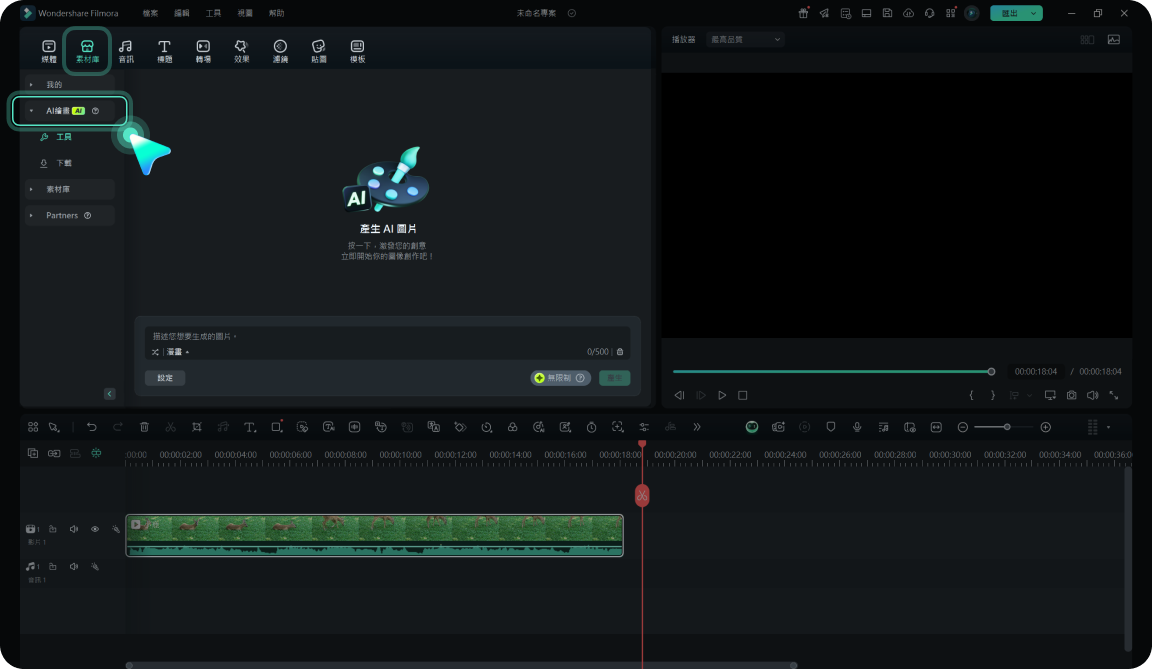The height and width of the screenshot is (669, 1152).
Task: Take a snapshot with the camera icon
Action: [x=1071, y=395]
